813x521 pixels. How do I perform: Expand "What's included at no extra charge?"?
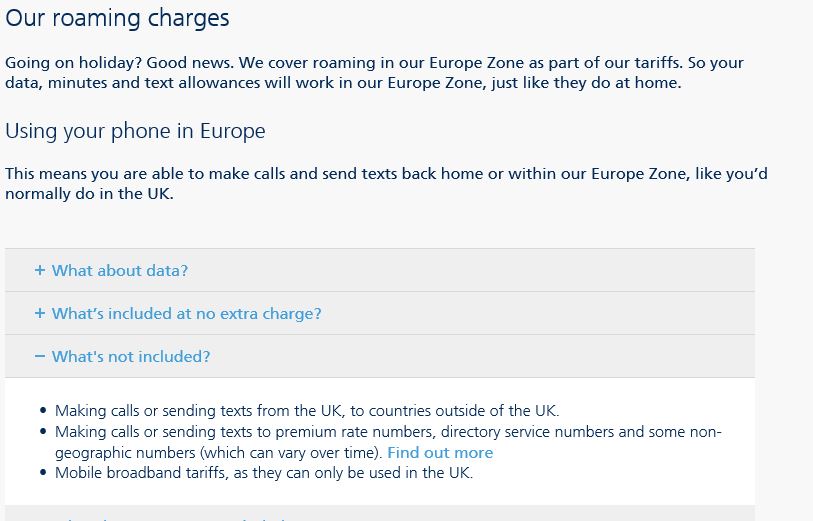pos(186,313)
